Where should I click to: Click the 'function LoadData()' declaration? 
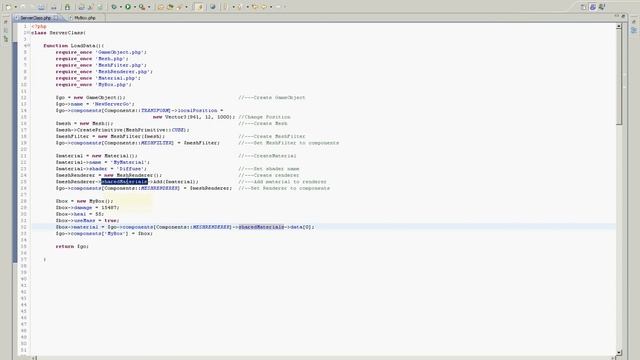pyautogui.click(x=73, y=46)
